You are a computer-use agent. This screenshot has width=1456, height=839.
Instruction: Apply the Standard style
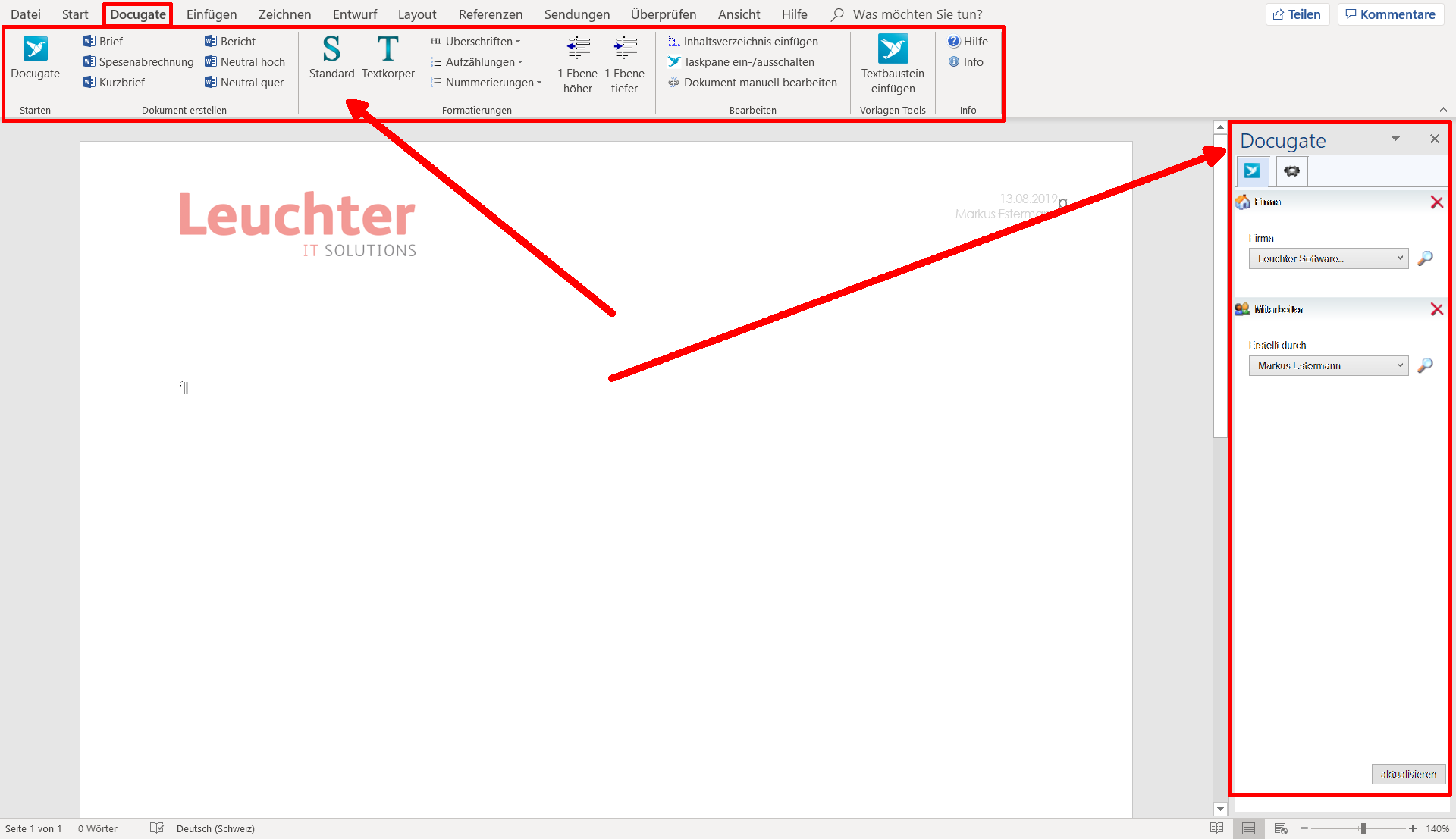coord(331,58)
